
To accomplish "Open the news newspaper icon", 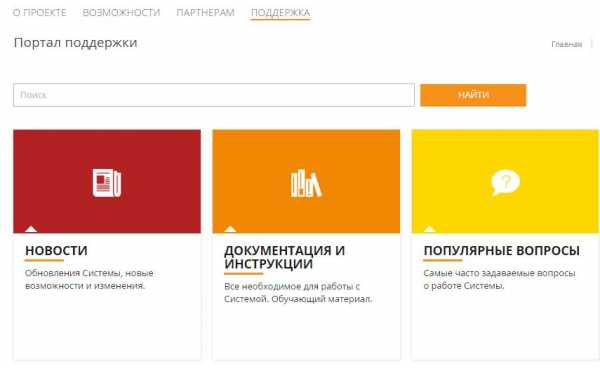I will [107, 183].
